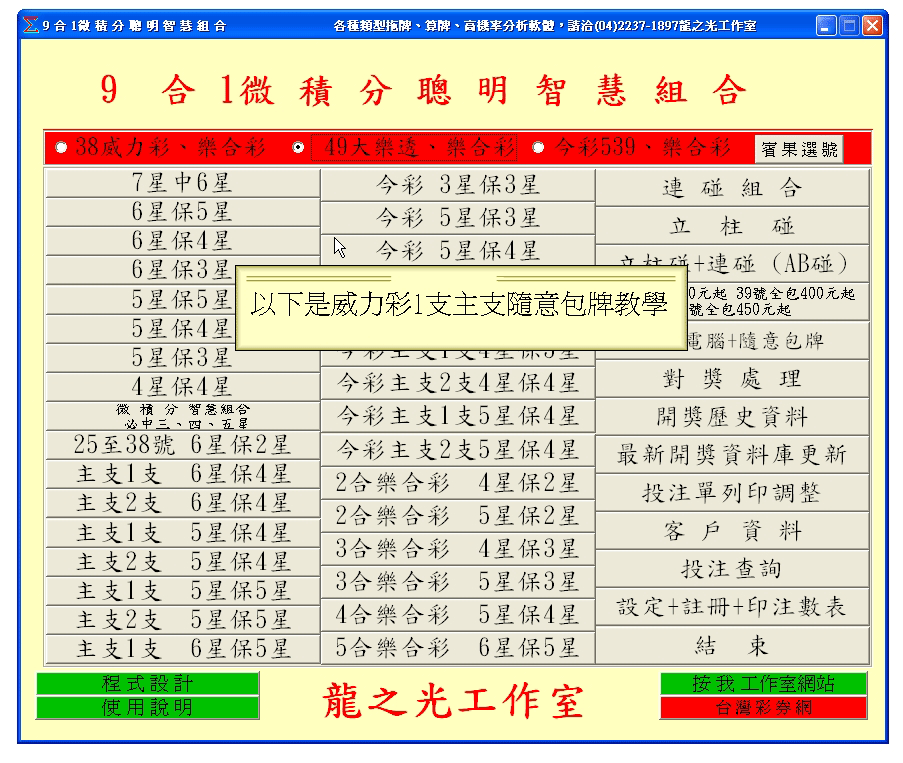Click 投注查詢 bet query button
This screenshot has height=763, width=903.
[732, 569]
